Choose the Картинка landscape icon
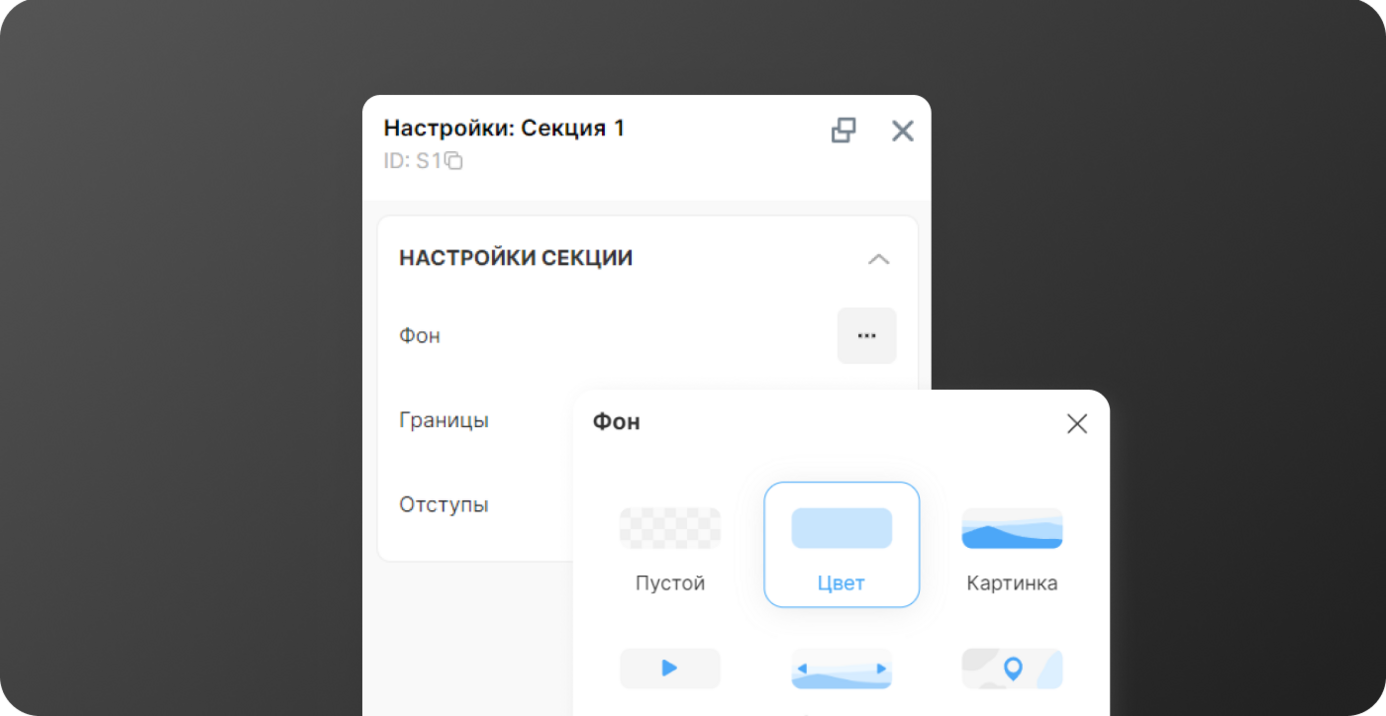 pos(1012,528)
